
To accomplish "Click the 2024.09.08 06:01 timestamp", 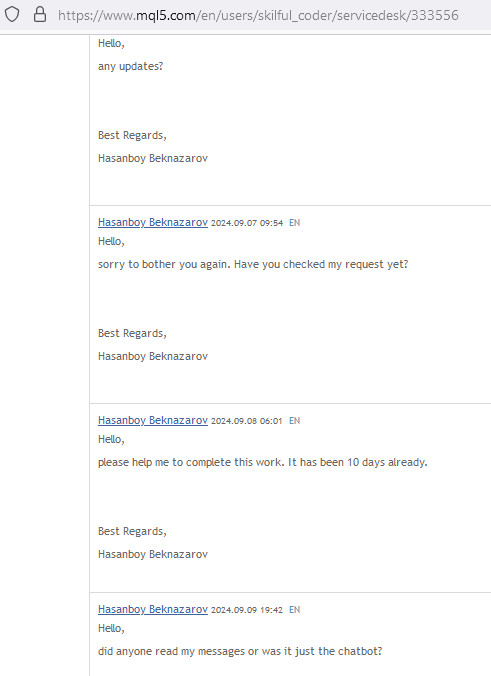I will pos(247,421).
